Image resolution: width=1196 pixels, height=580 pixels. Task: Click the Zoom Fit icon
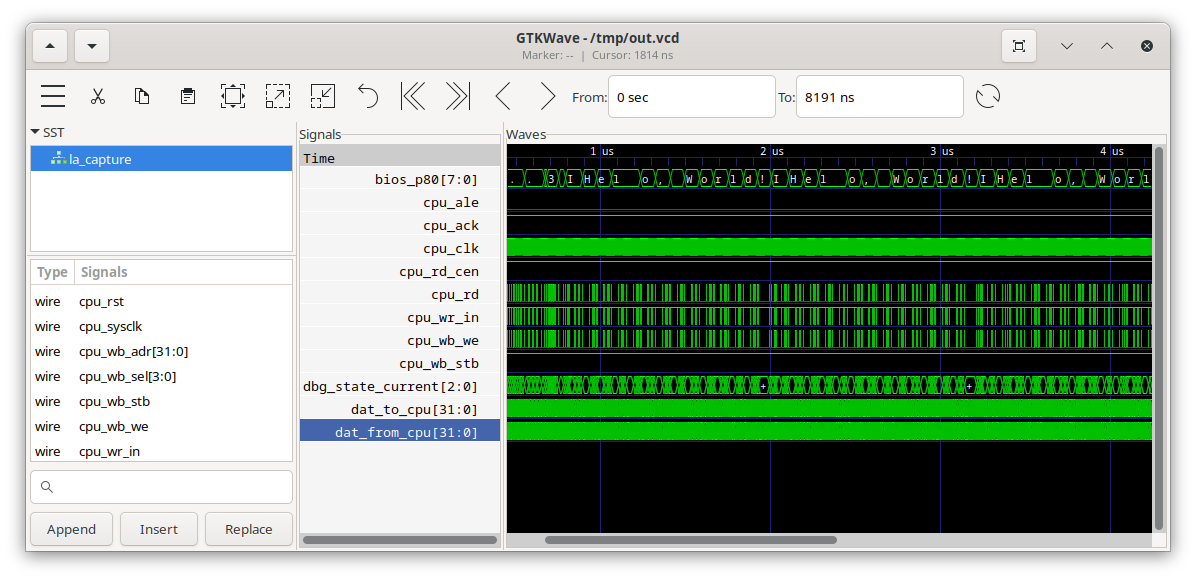tap(233, 96)
